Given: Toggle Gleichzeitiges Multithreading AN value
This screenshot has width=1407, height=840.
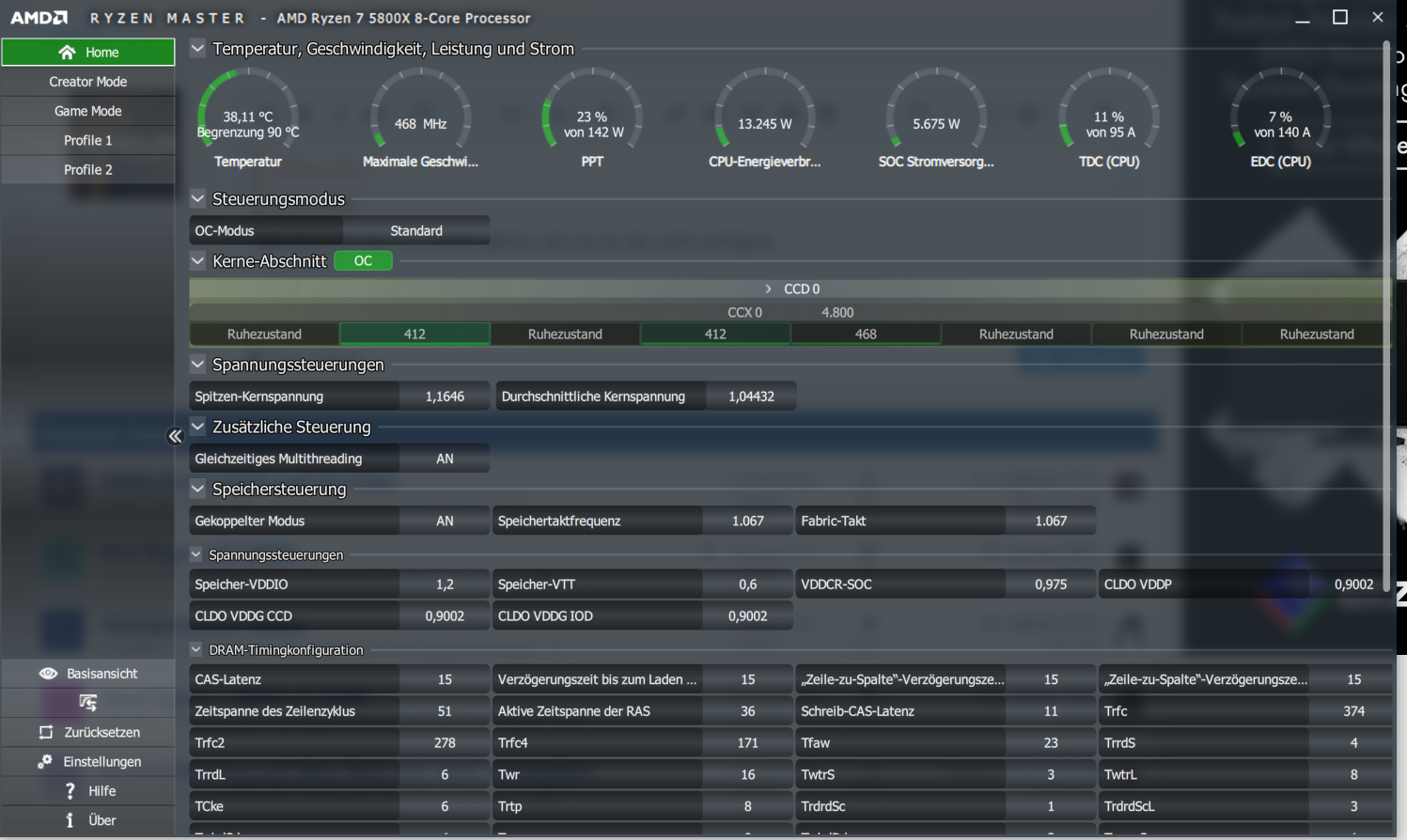Looking at the screenshot, I should 445,459.
